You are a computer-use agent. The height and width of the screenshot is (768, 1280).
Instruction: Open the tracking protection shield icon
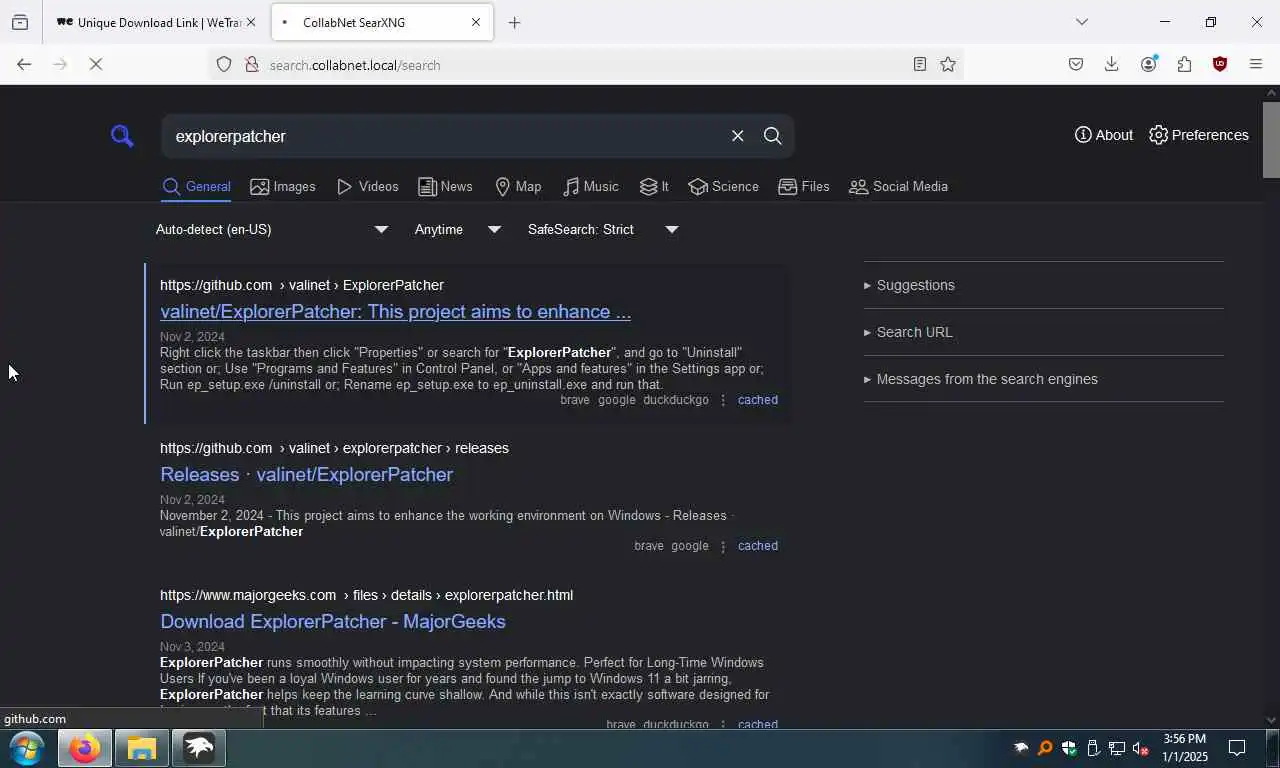(224, 65)
